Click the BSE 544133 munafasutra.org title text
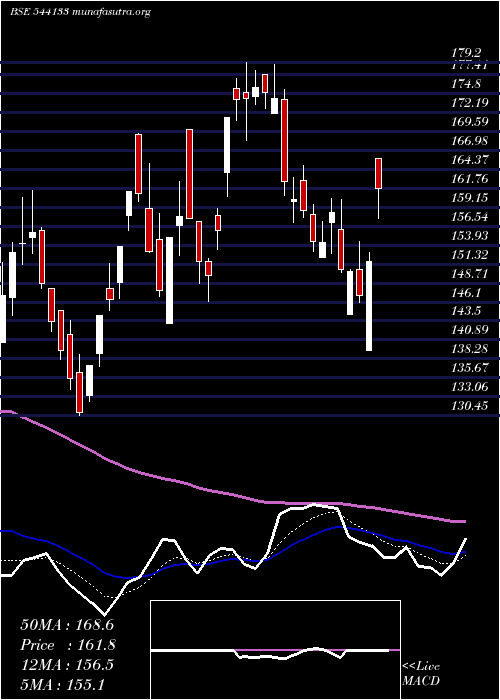This screenshot has height=700, width=500. pos(80,12)
